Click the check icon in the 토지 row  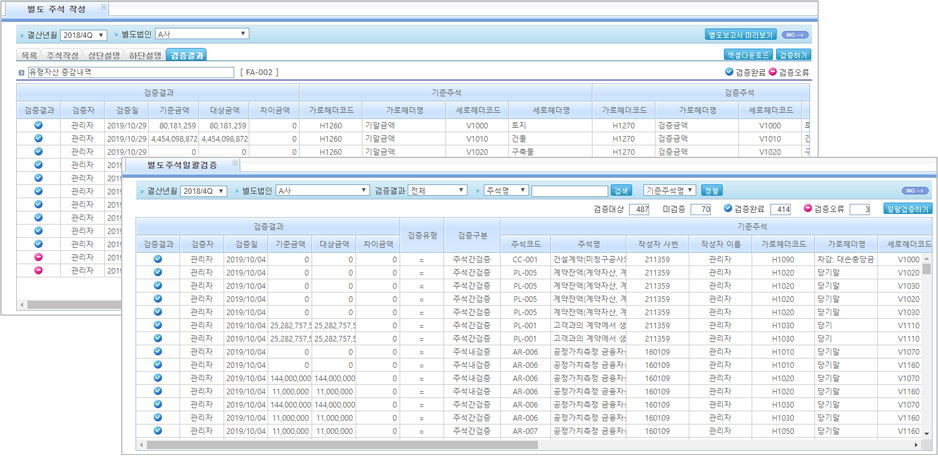click(x=38, y=125)
